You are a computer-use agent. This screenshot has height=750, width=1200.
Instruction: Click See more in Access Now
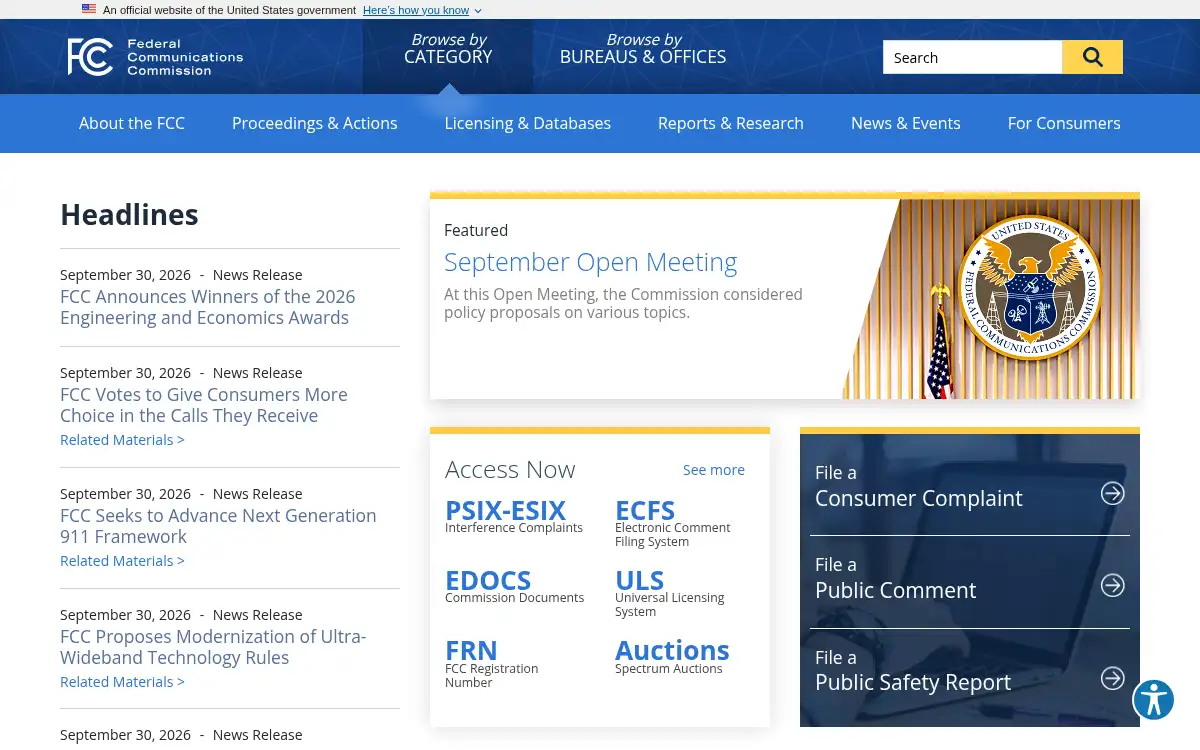[714, 470]
